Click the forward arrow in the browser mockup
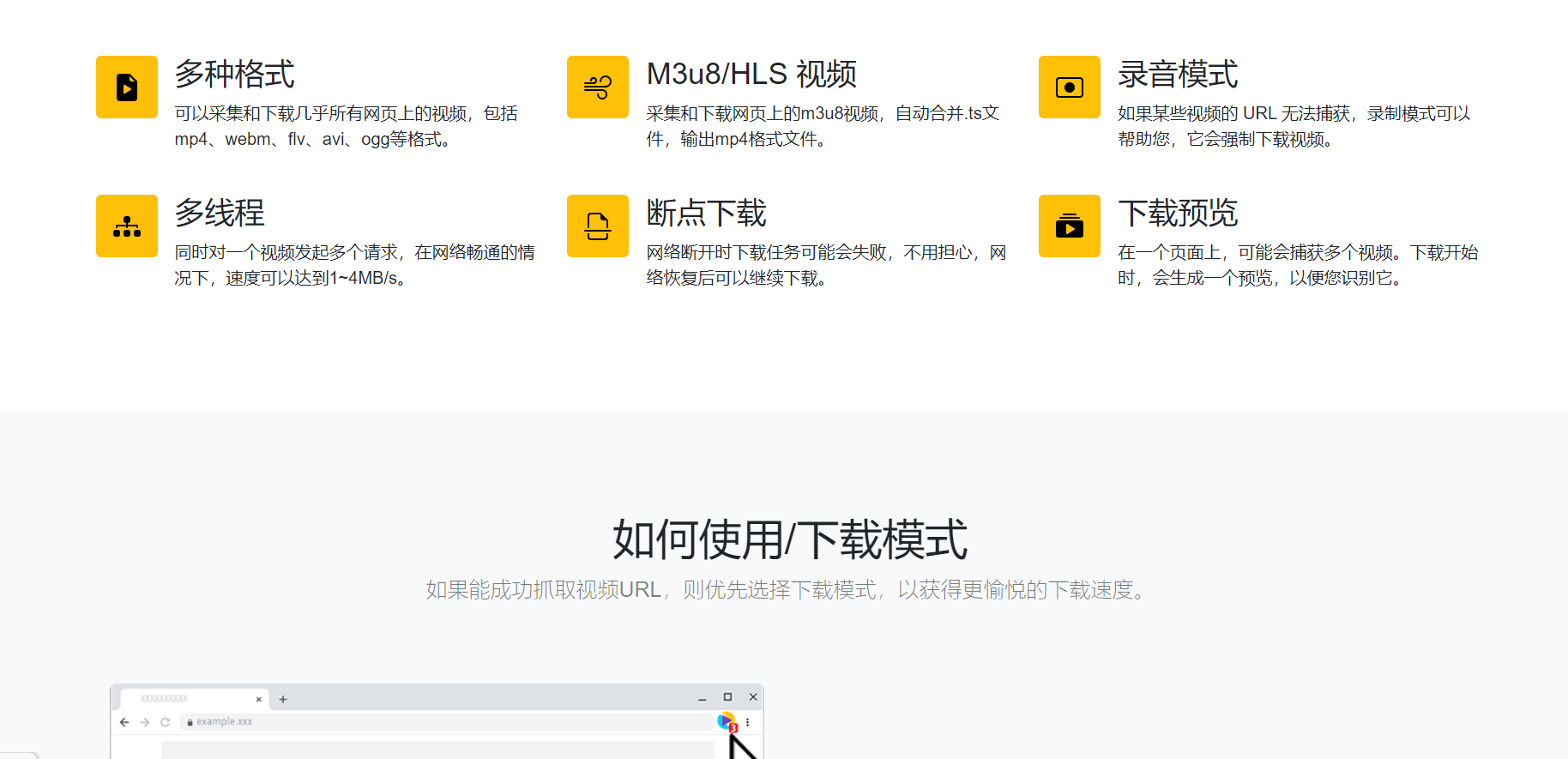Viewport: 1568px width, 759px height. click(145, 722)
